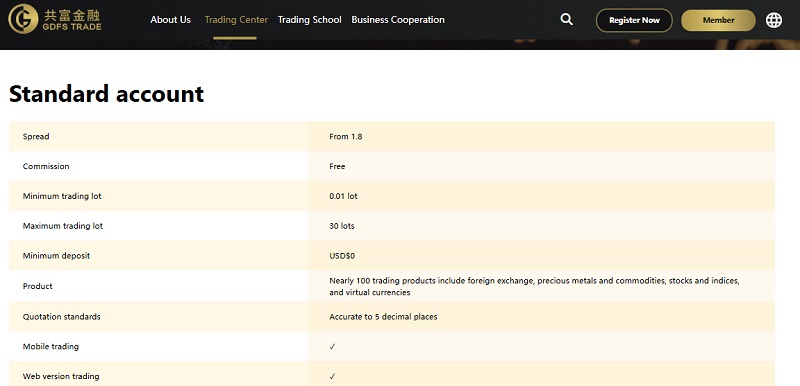Click the Standard account heading
Screen dimensions: 800x386
107,94
